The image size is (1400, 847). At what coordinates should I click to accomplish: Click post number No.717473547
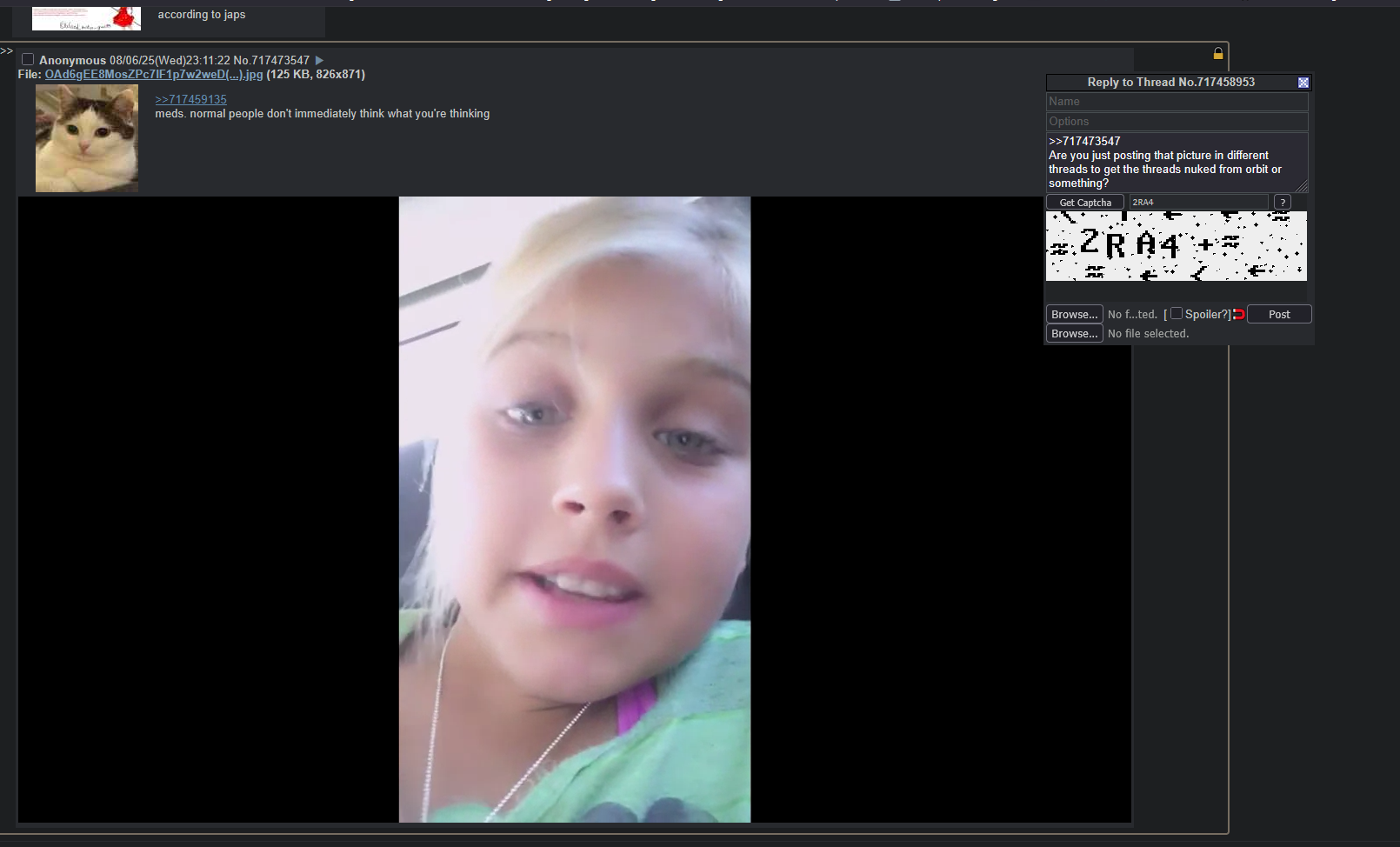pyautogui.click(x=271, y=61)
